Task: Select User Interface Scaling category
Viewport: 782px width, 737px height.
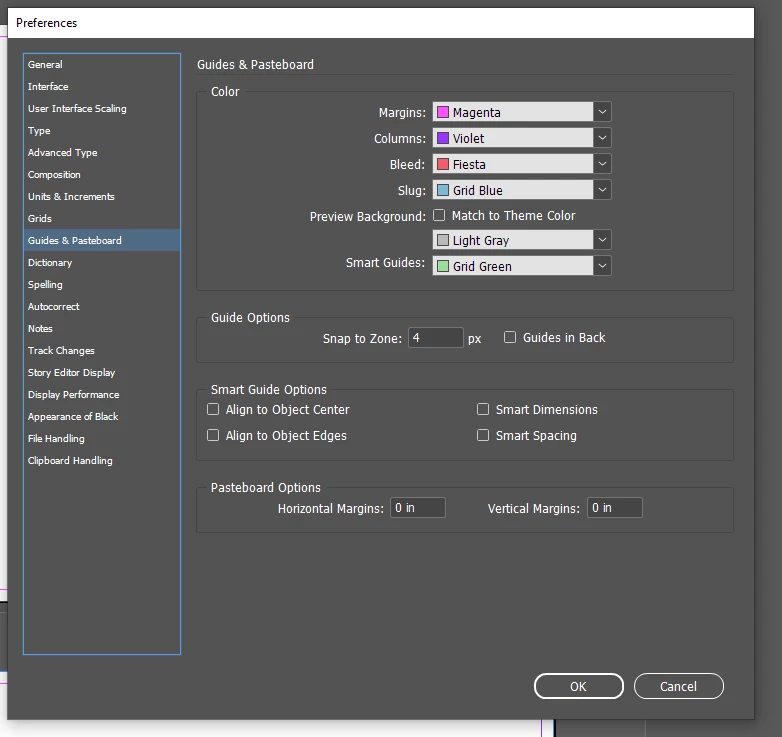Action: (102, 108)
